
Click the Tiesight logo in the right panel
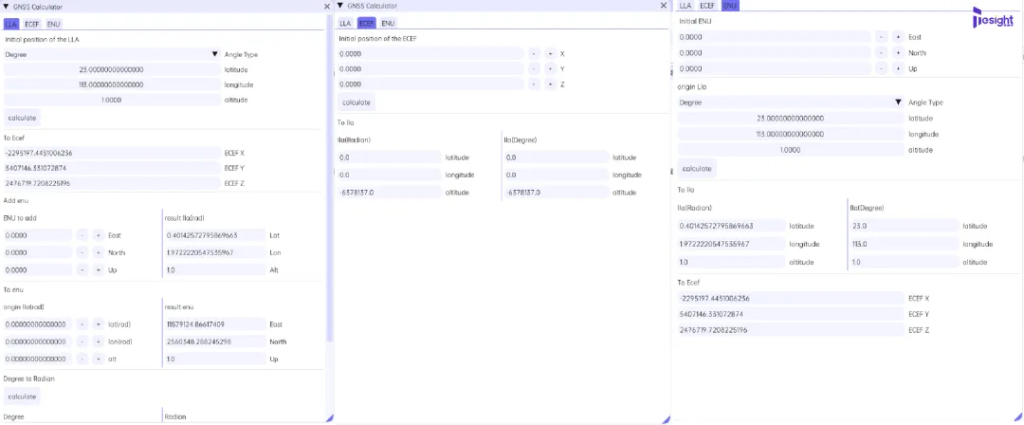pos(993,18)
